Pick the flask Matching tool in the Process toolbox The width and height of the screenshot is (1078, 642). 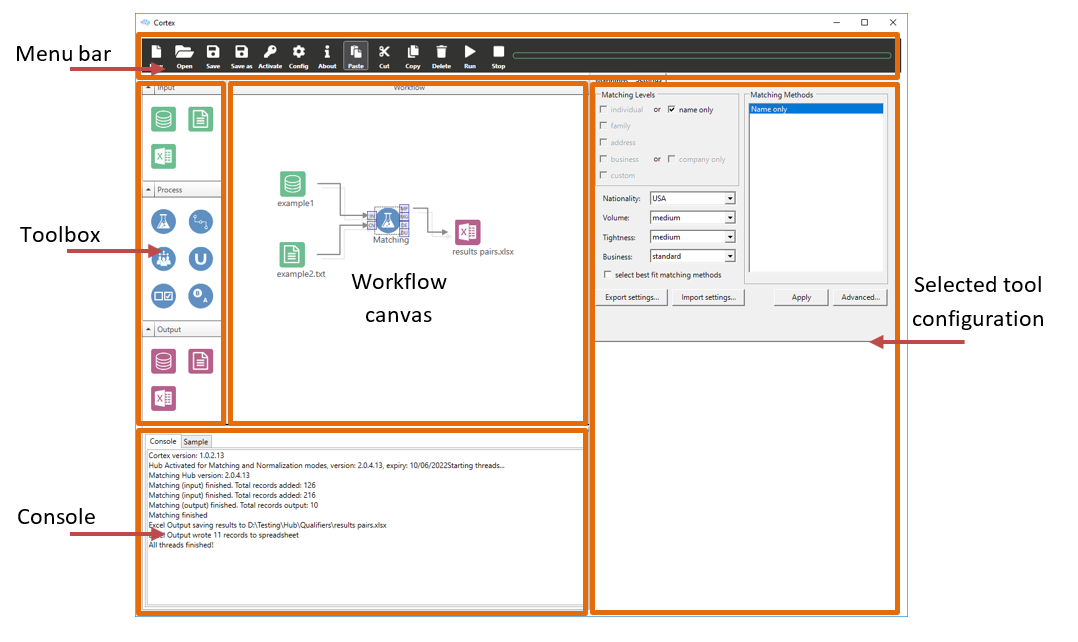[164, 221]
